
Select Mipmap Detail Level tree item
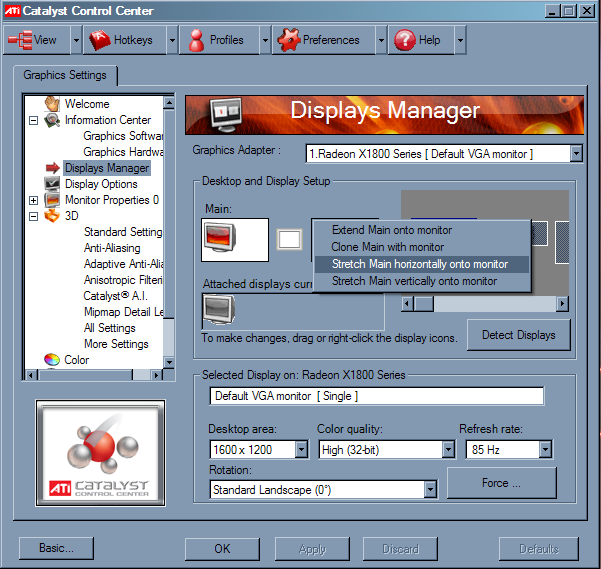[x=123, y=312]
